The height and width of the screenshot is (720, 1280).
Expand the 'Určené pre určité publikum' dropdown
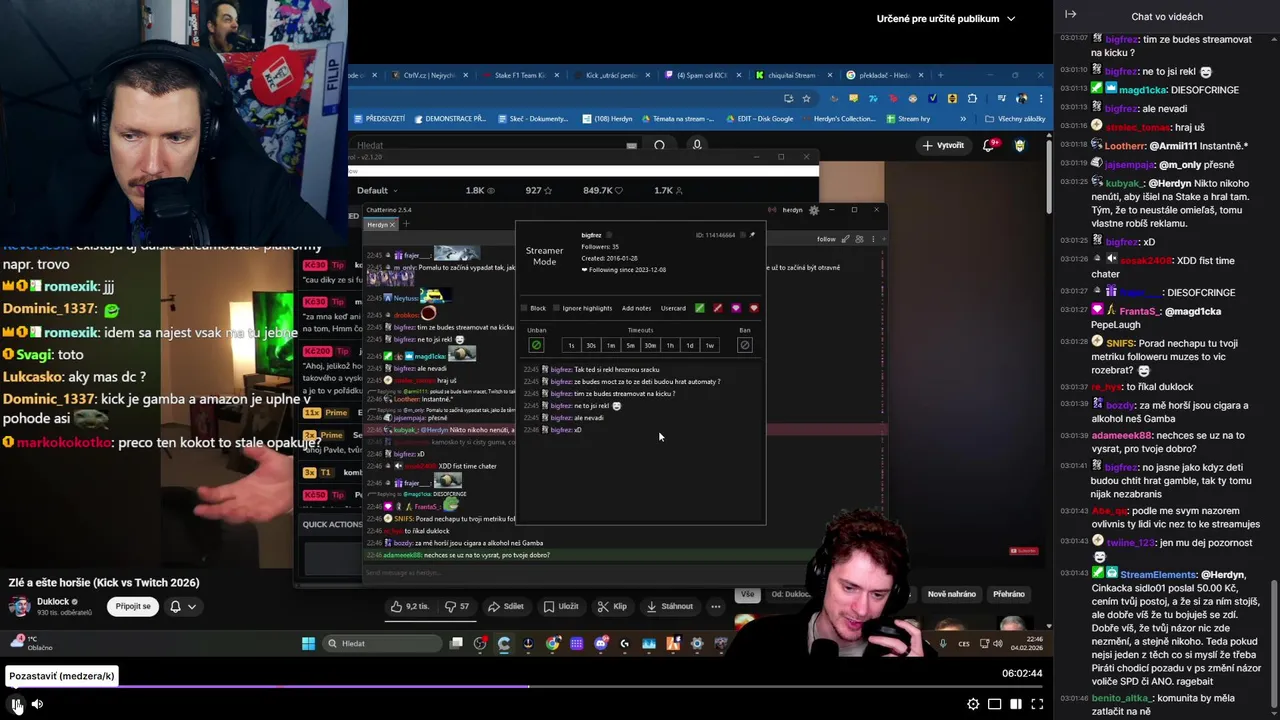point(946,18)
